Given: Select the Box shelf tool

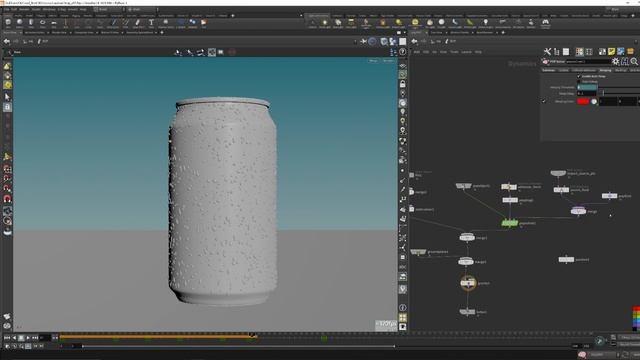Looking at the screenshot, I should coord(8,22).
